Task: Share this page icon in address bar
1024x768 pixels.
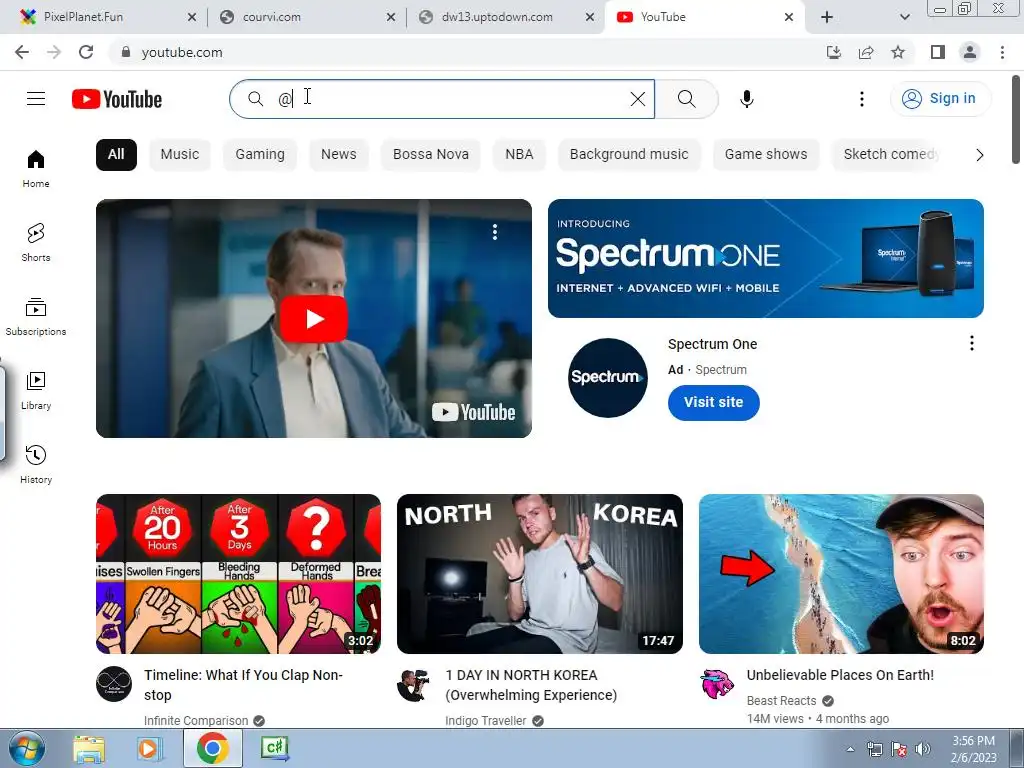Action: [866, 52]
